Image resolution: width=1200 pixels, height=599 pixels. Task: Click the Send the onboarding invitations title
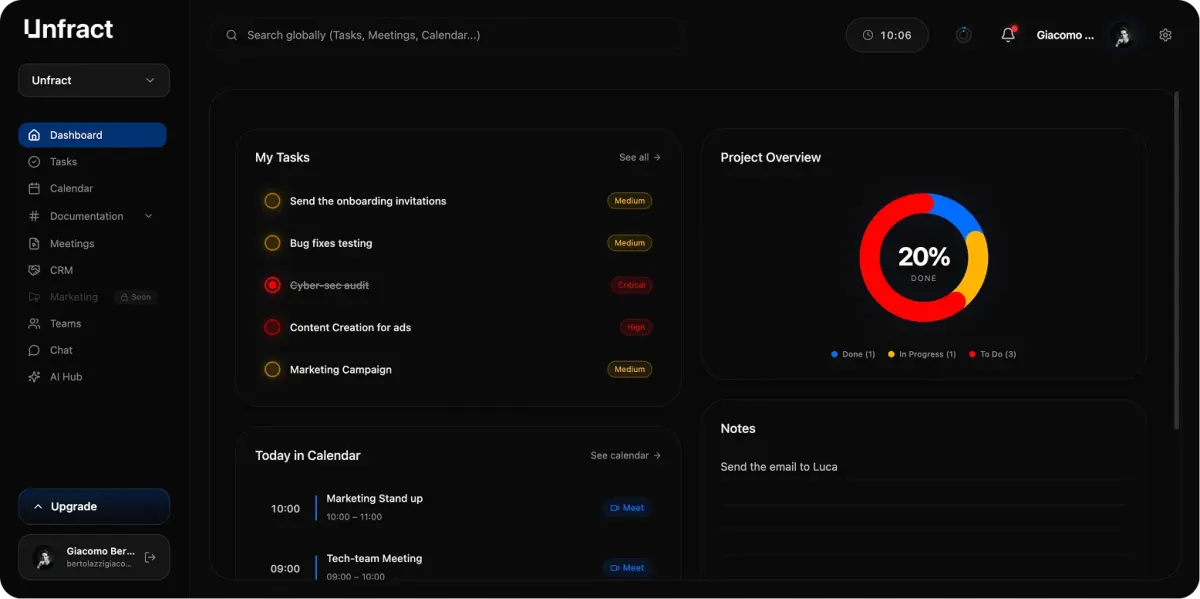coord(368,201)
